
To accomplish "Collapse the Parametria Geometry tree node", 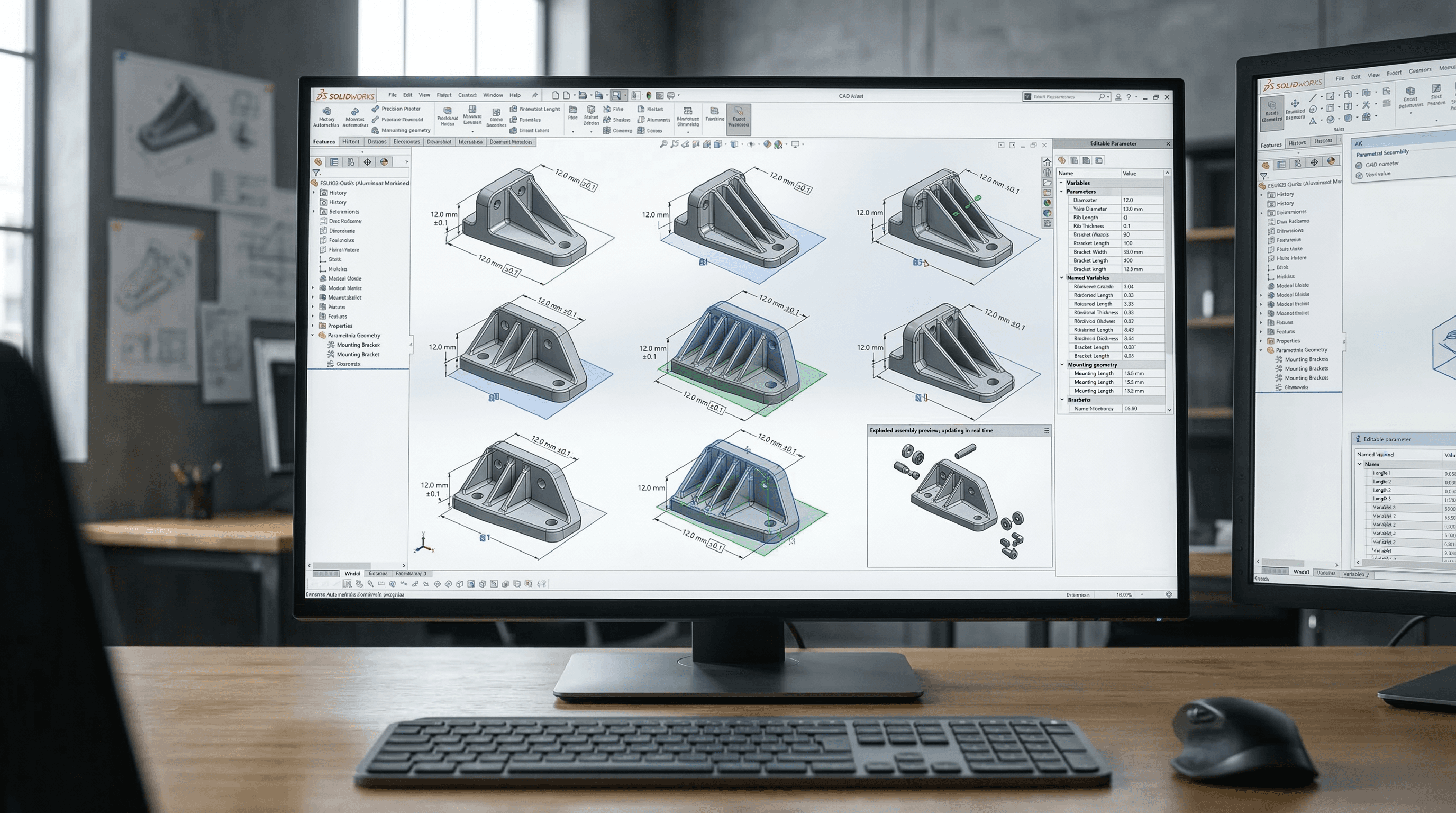I will point(313,336).
